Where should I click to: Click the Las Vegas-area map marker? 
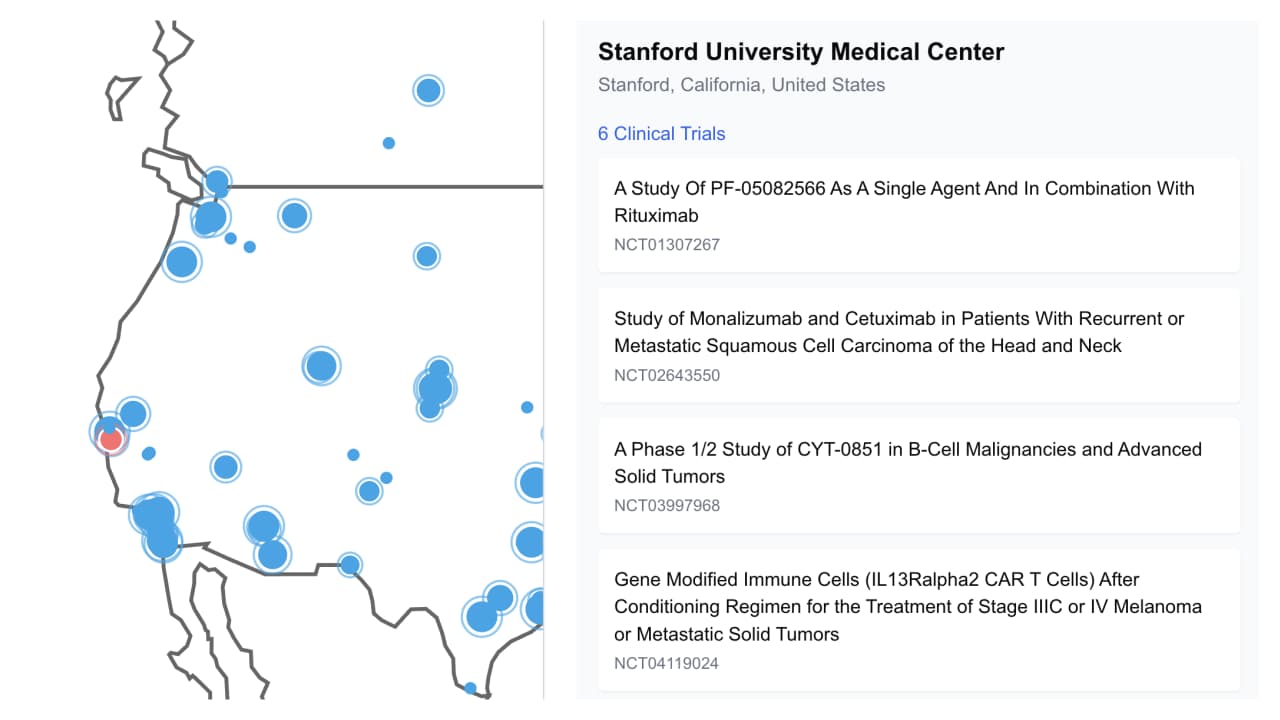coord(226,466)
